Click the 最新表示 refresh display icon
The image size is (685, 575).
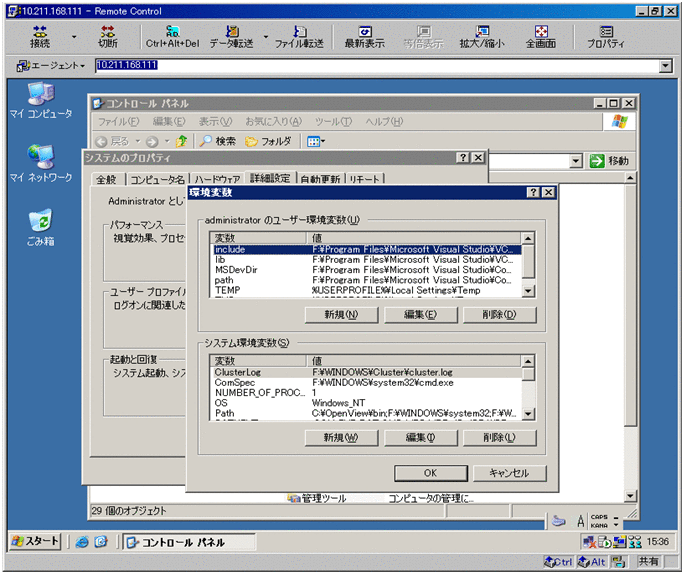pos(364,37)
